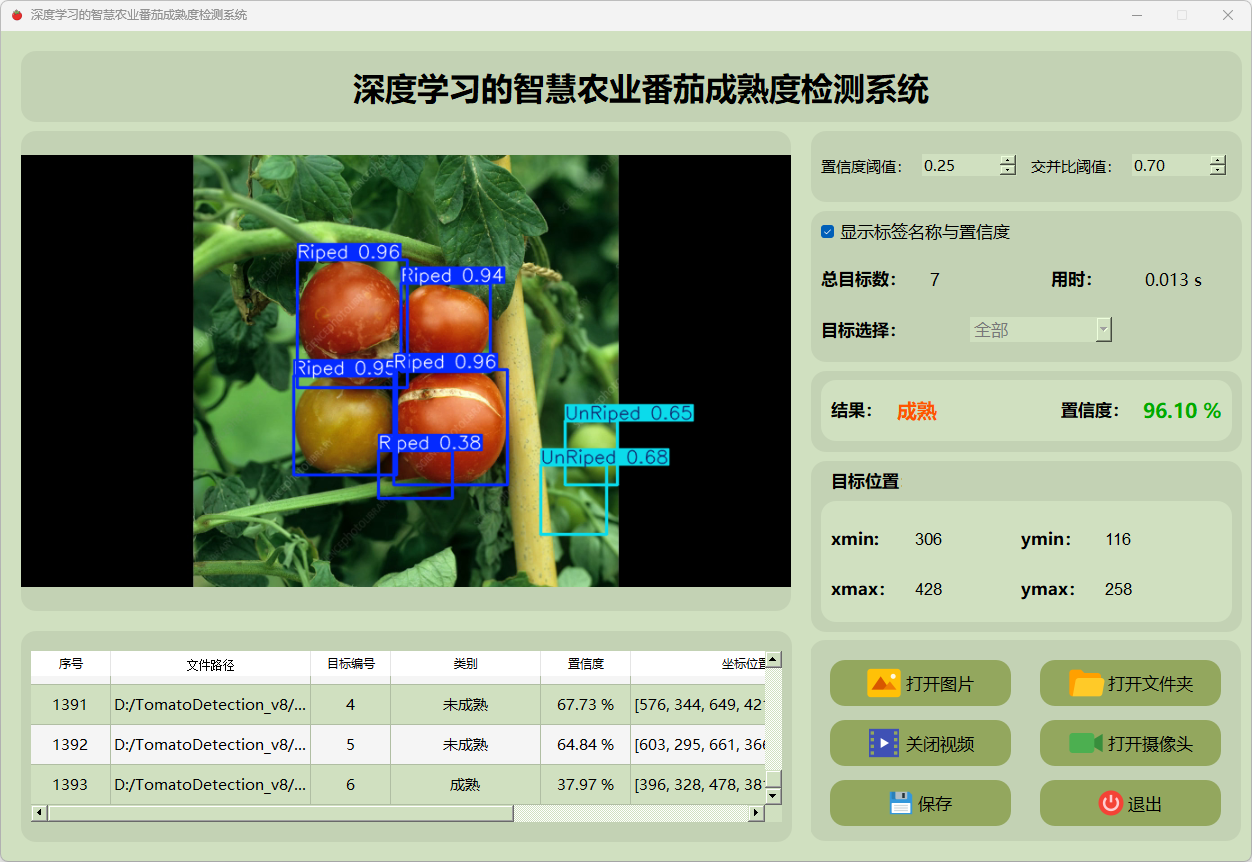The height and width of the screenshot is (862, 1252).
Task: Click the confidence threshold input field showing 0.25
Action: (x=958, y=166)
